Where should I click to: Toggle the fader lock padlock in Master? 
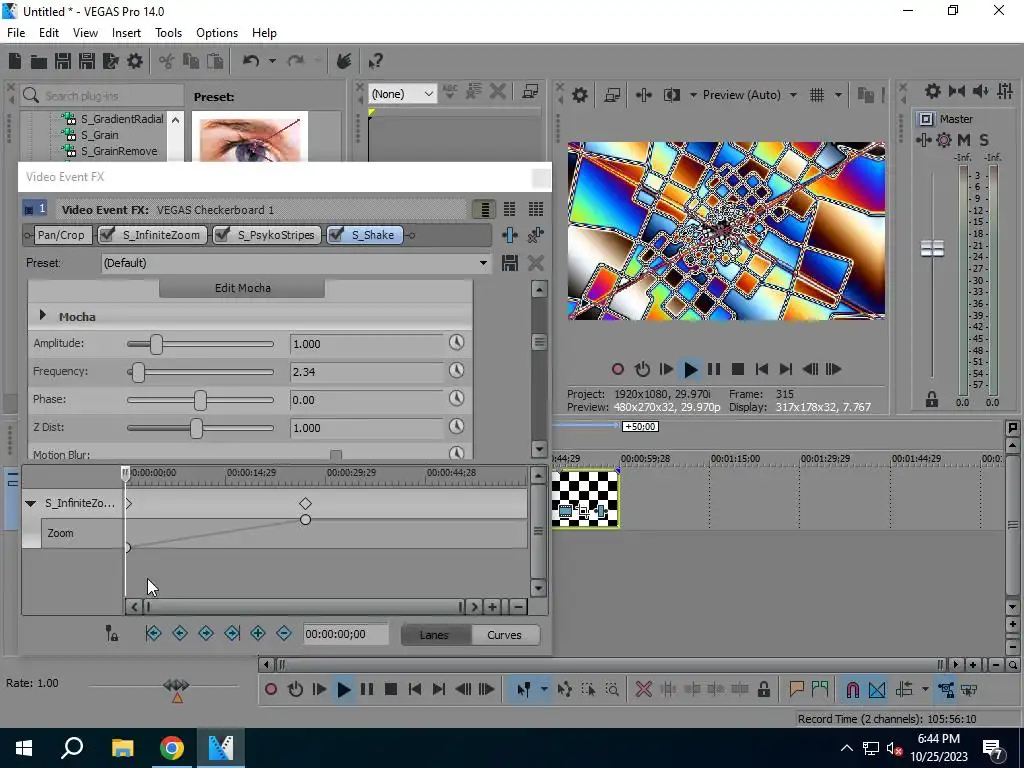pos(931,399)
